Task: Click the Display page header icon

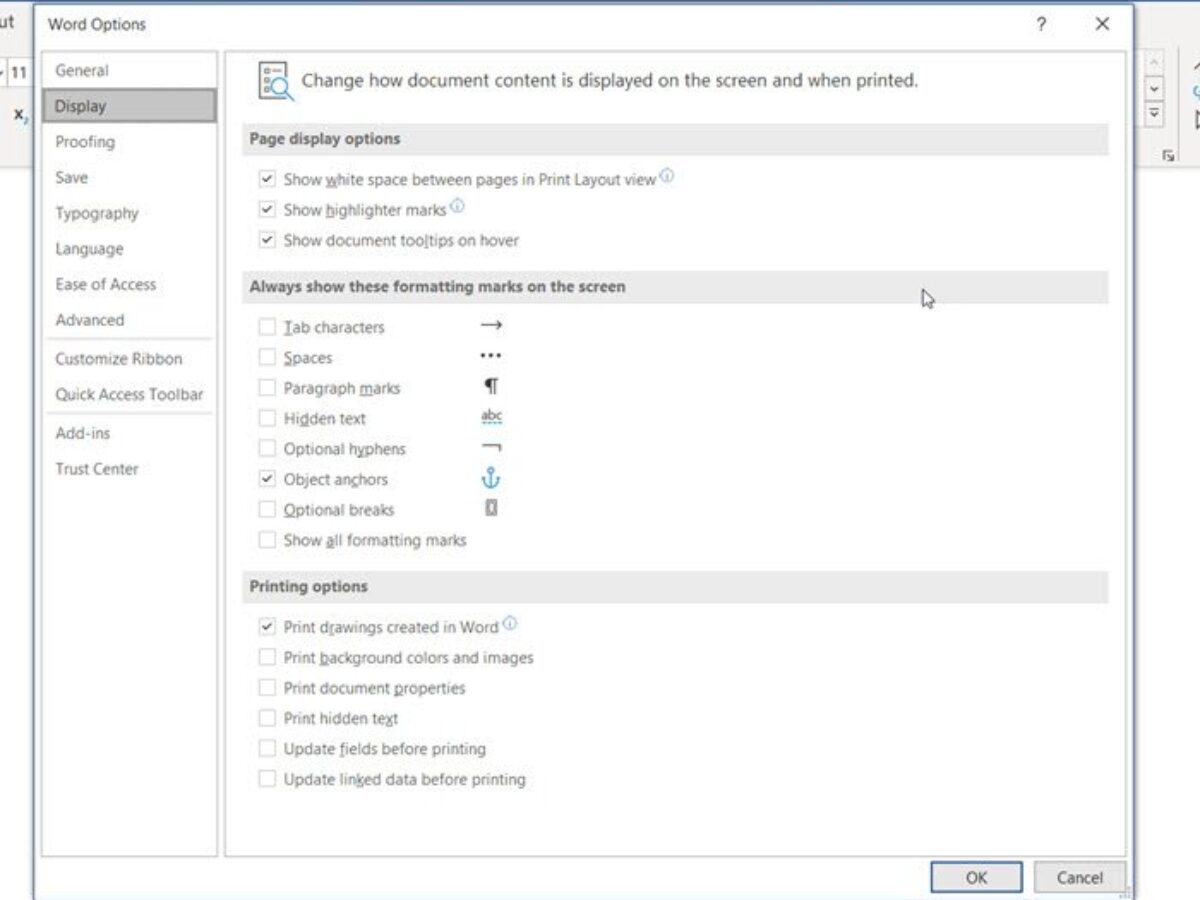Action: click(275, 81)
